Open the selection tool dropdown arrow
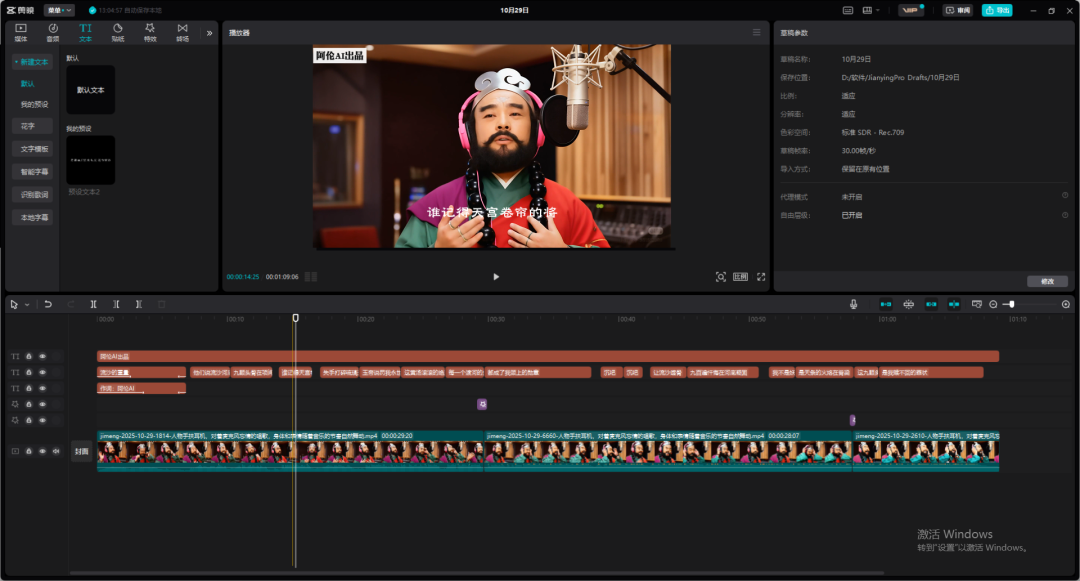This screenshot has height=581, width=1080. tap(27, 304)
